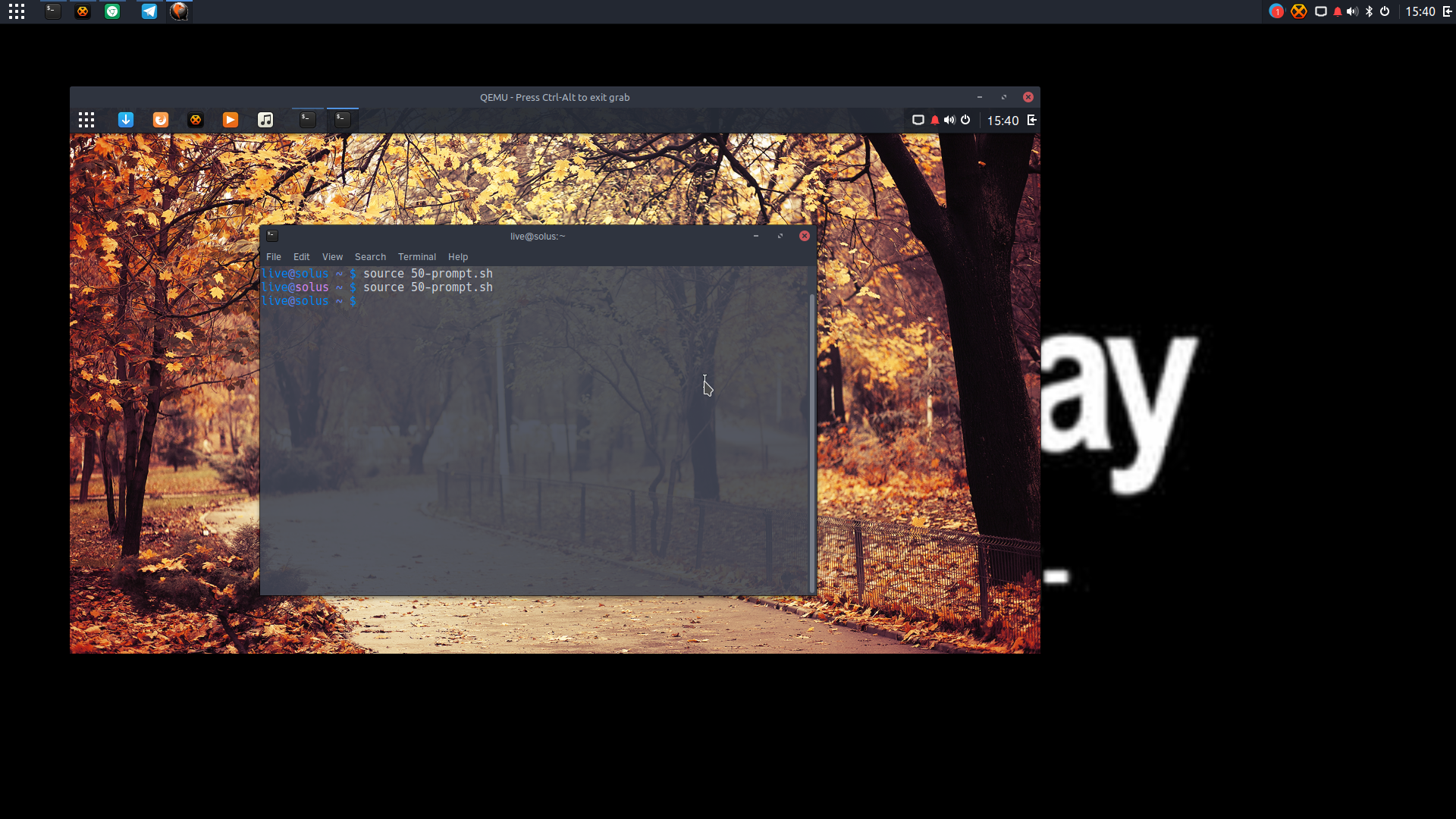Open host notifications via the red bell

[x=1337, y=11]
